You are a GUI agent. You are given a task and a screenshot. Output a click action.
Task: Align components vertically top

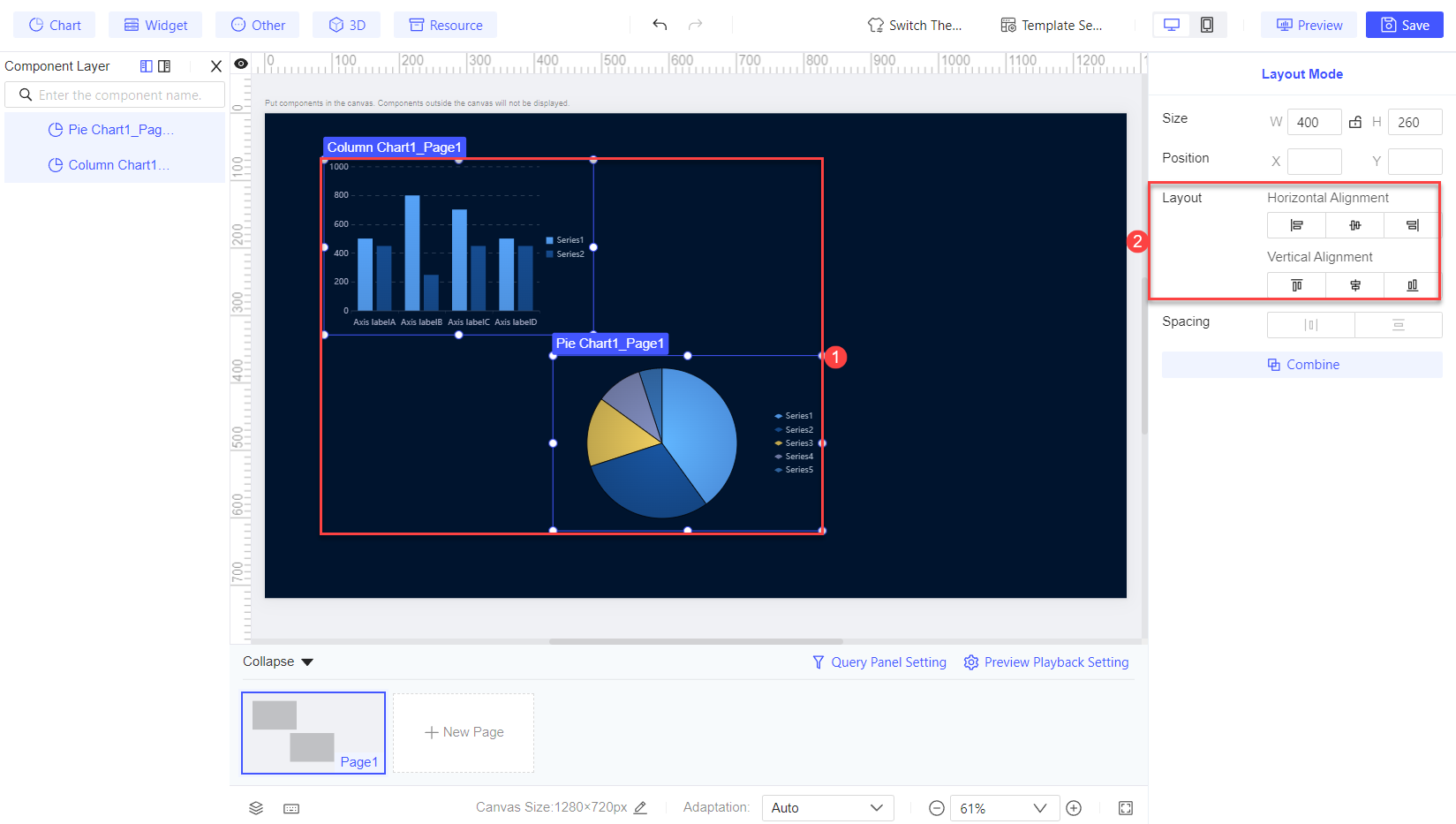pyautogui.click(x=1296, y=284)
